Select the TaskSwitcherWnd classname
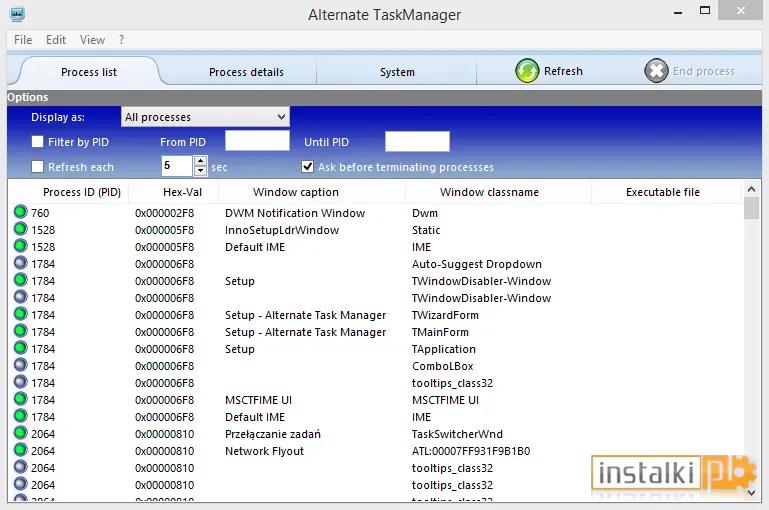Image resolution: width=769 pixels, height=510 pixels. pyautogui.click(x=457, y=434)
